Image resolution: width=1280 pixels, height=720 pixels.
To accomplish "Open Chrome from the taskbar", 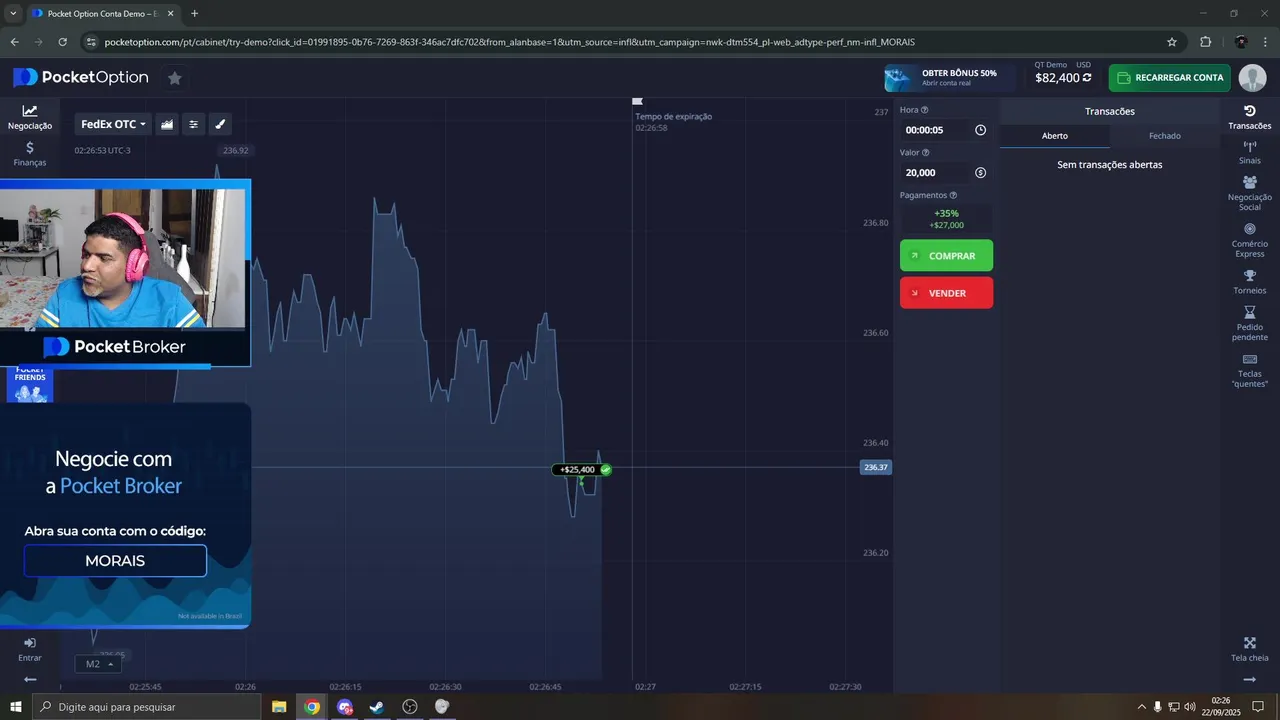I will pos(312,707).
